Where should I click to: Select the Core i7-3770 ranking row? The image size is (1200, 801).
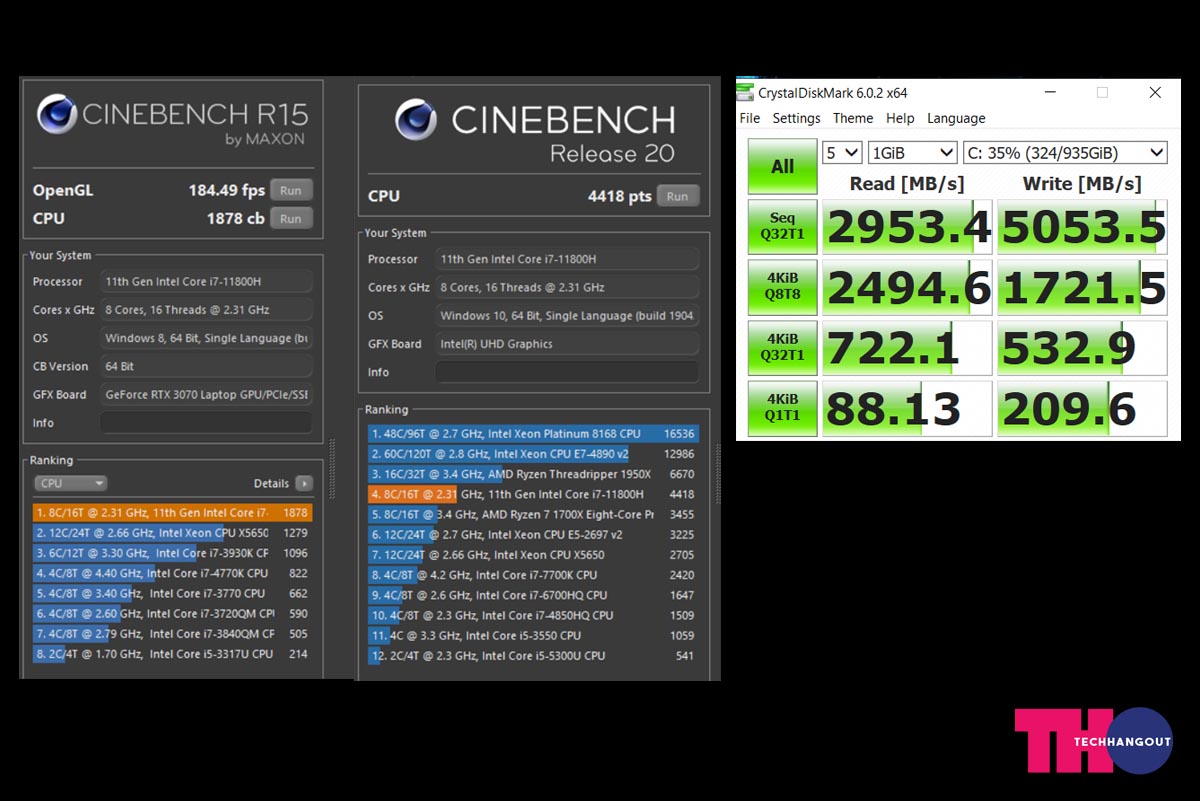pos(172,594)
